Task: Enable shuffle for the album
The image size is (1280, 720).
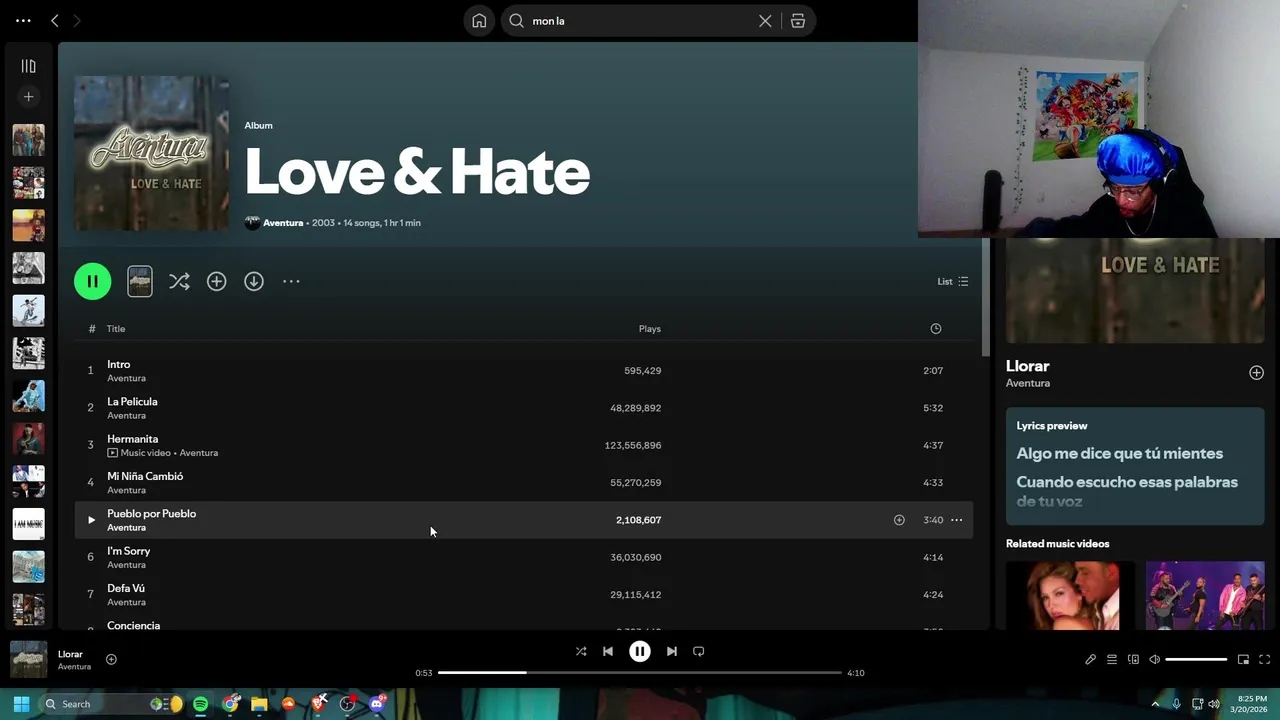Action: tap(179, 282)
